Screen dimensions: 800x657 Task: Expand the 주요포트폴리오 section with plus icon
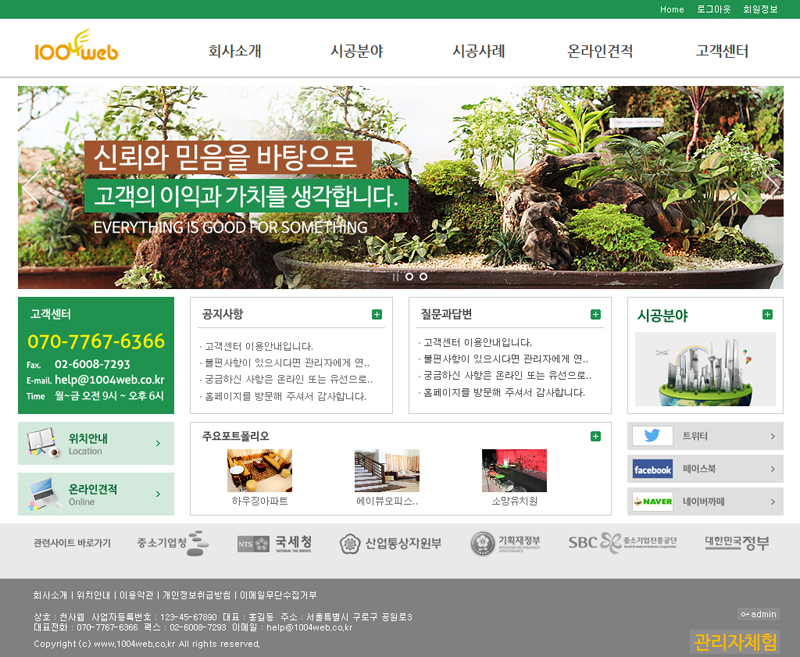[596, 436]
